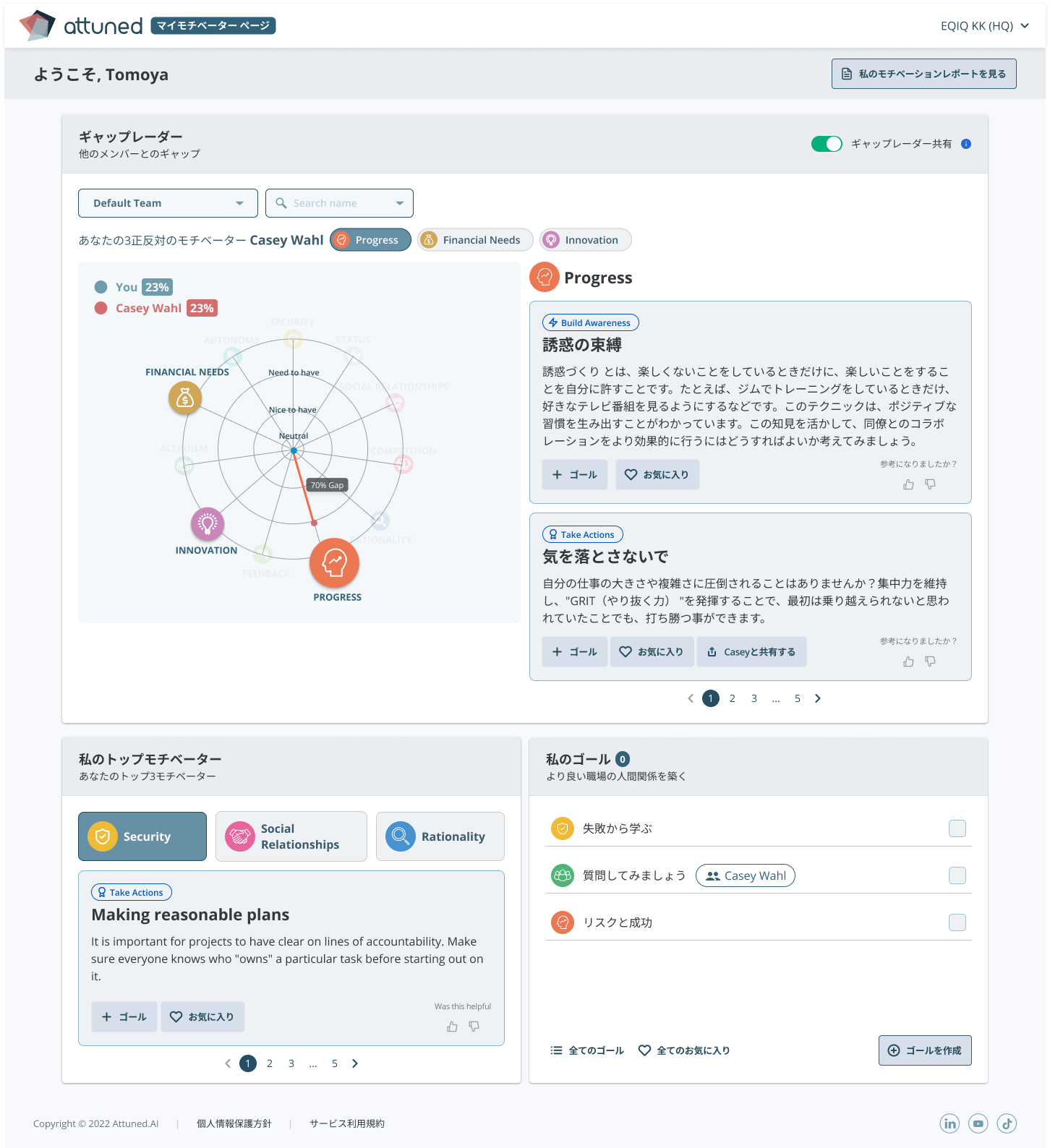The width and height of the screenshot is (1050, 1148).
Task: Go to page 2 of Progress cards
Action: [x=733, y=698]
